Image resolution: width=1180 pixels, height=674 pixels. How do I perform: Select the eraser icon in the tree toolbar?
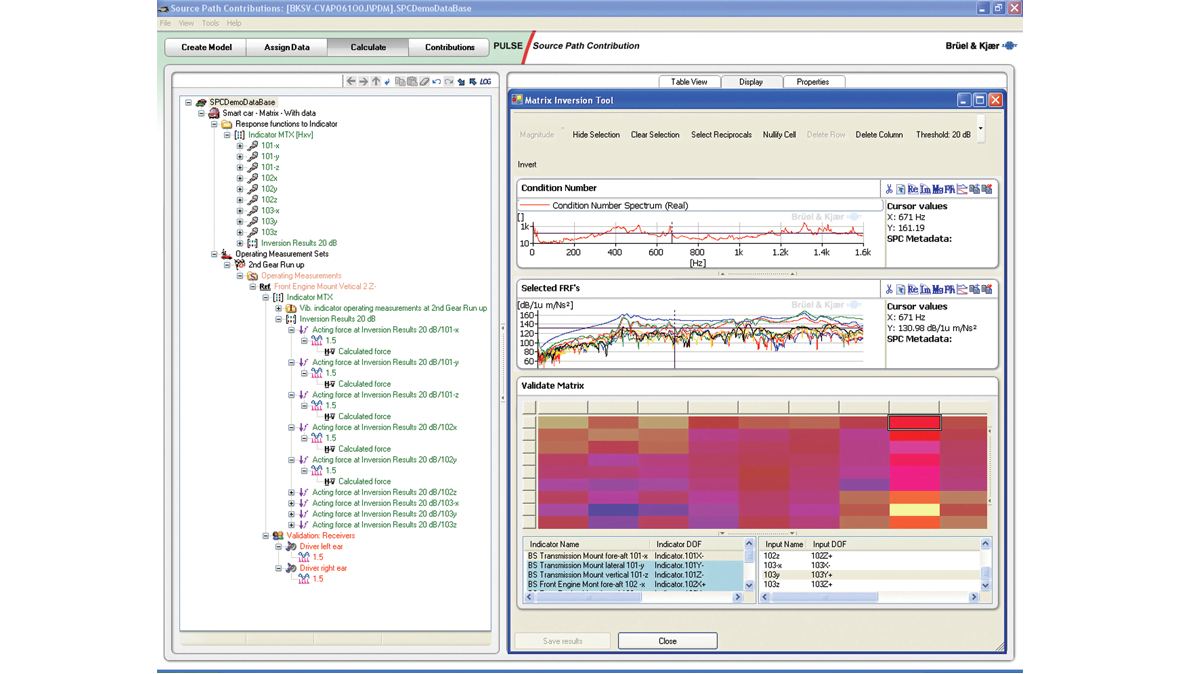pyautogui.click(x=424, y=82)
